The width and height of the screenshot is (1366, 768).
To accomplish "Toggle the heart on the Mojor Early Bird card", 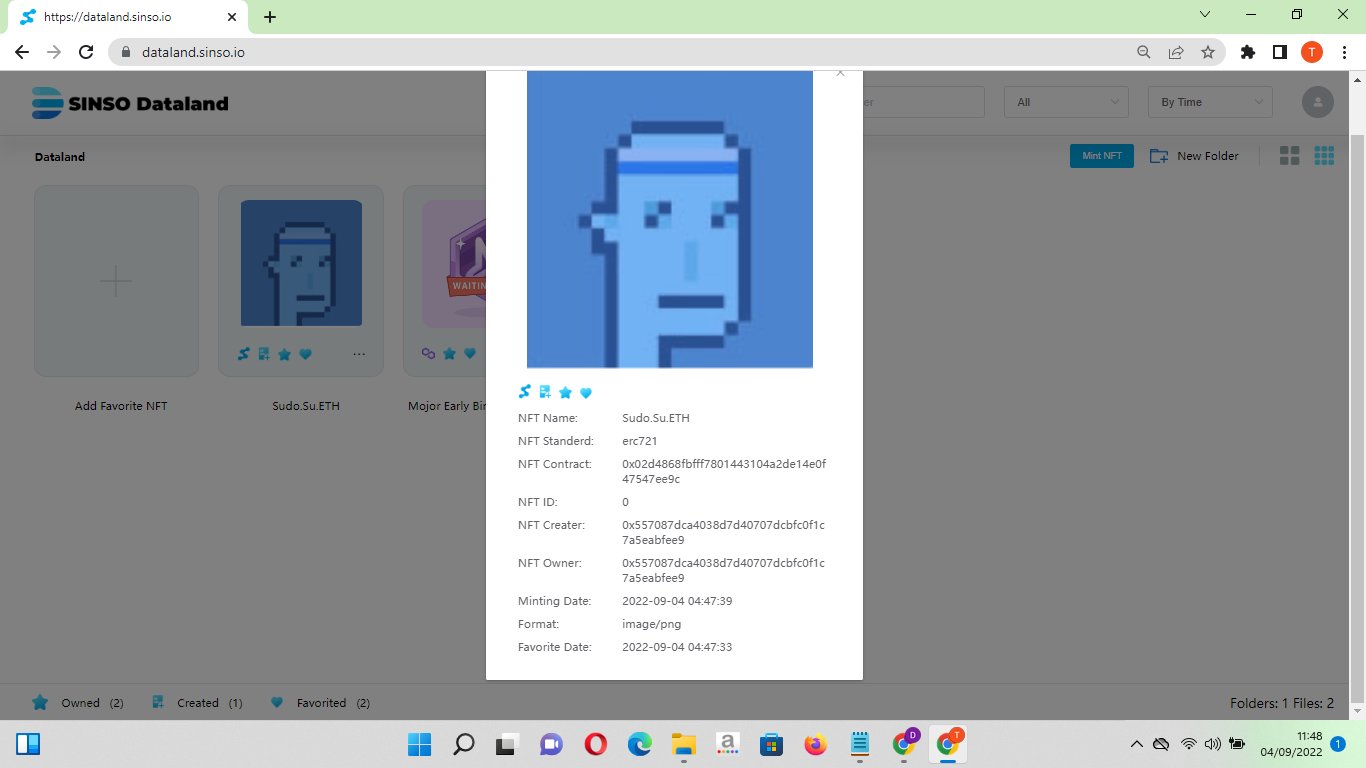I will tap(469, 353).
